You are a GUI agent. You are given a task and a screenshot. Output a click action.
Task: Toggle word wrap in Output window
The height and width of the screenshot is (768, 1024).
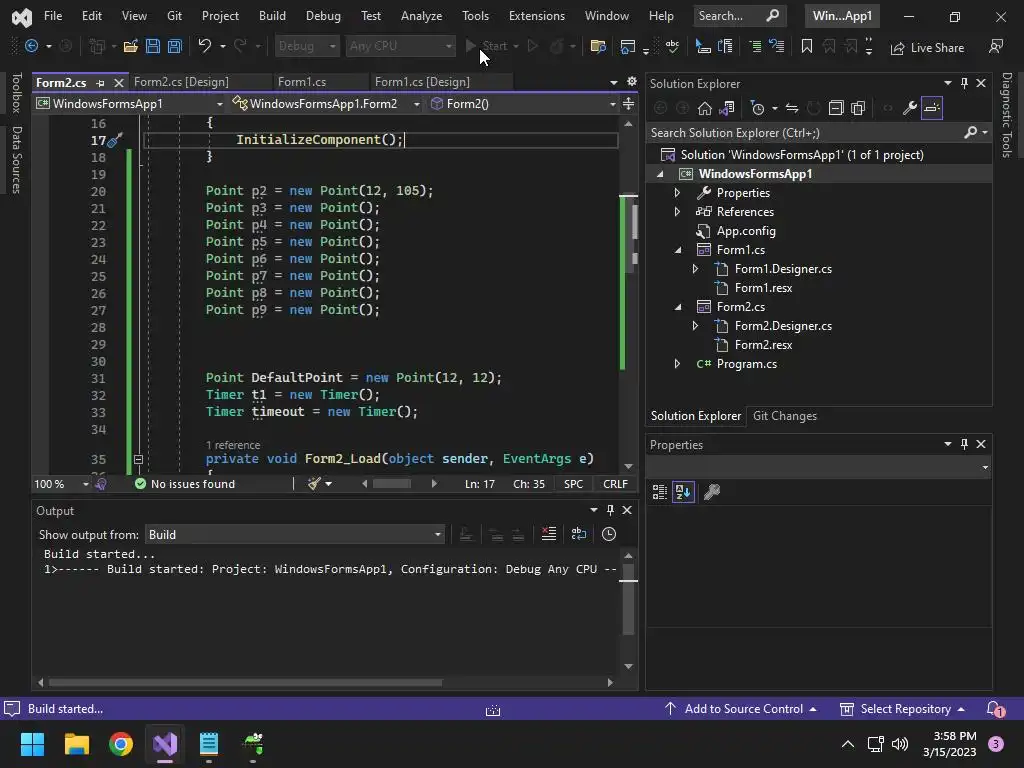pyautogui.click(x=579, y=534)
